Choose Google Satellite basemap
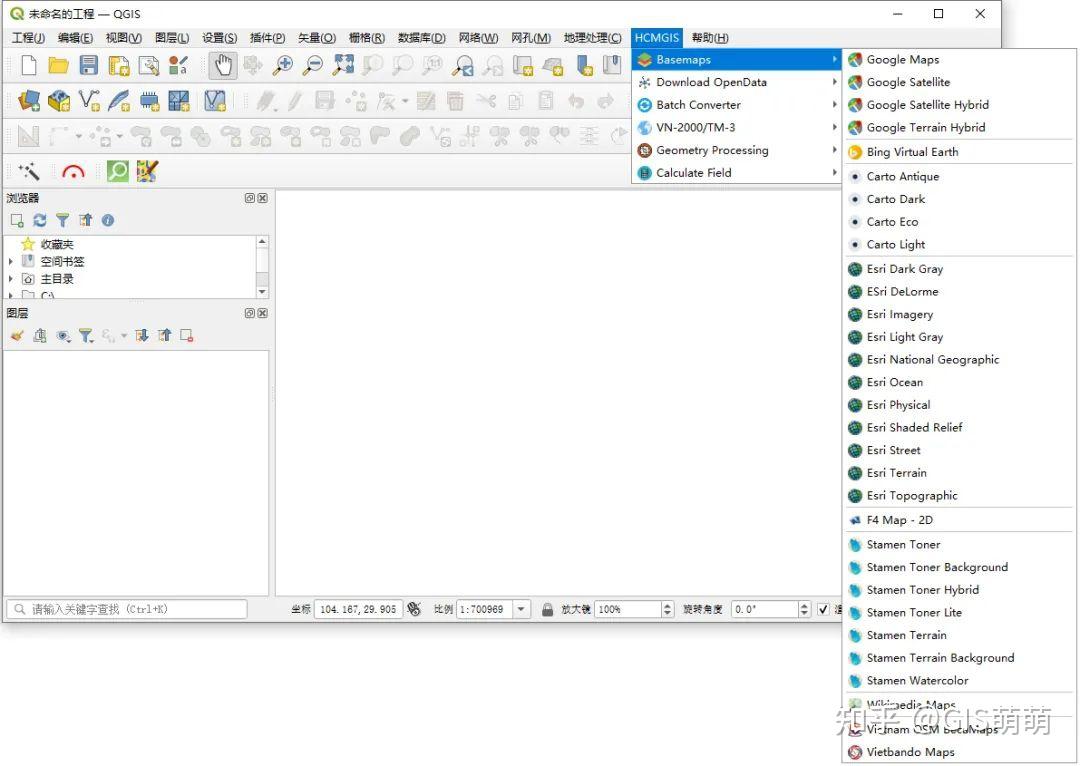 (959, 82)
